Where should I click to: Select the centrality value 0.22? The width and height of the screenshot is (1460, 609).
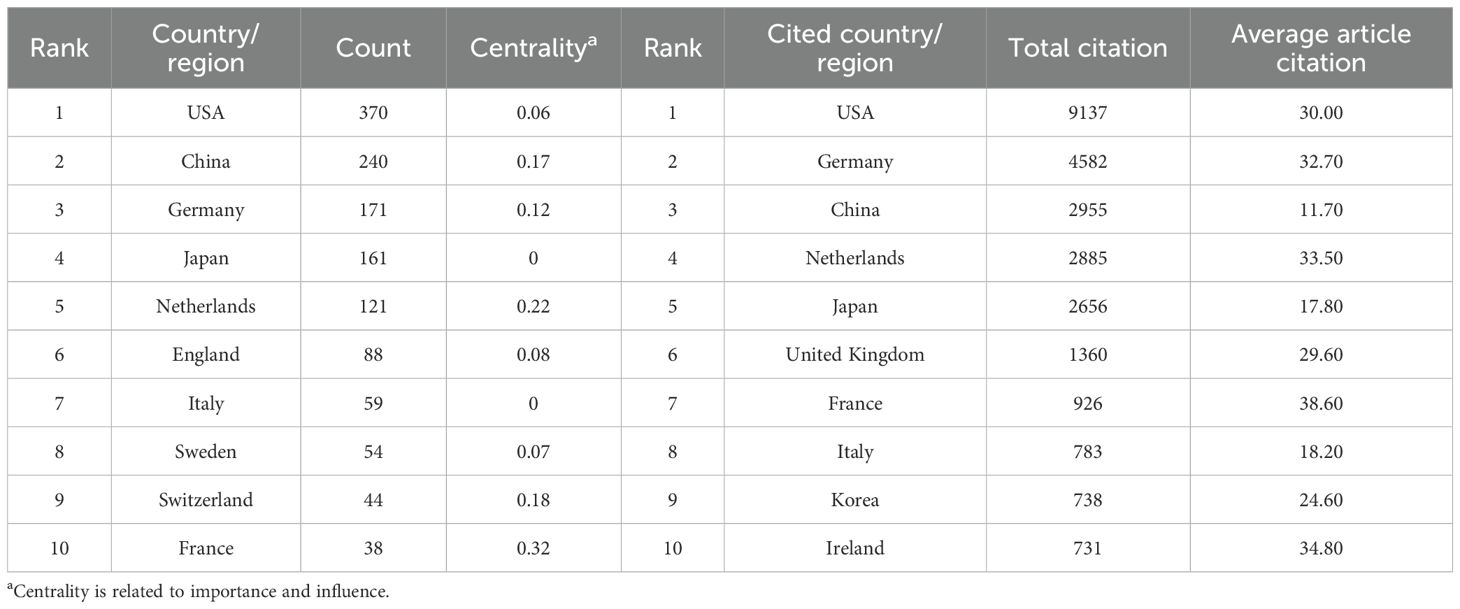coord(533,306)
